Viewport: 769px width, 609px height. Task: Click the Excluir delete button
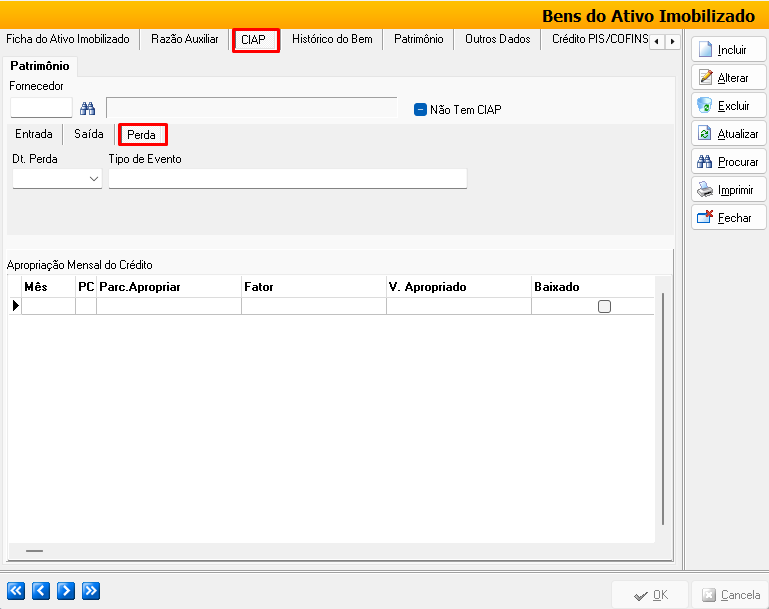[729, 106]
